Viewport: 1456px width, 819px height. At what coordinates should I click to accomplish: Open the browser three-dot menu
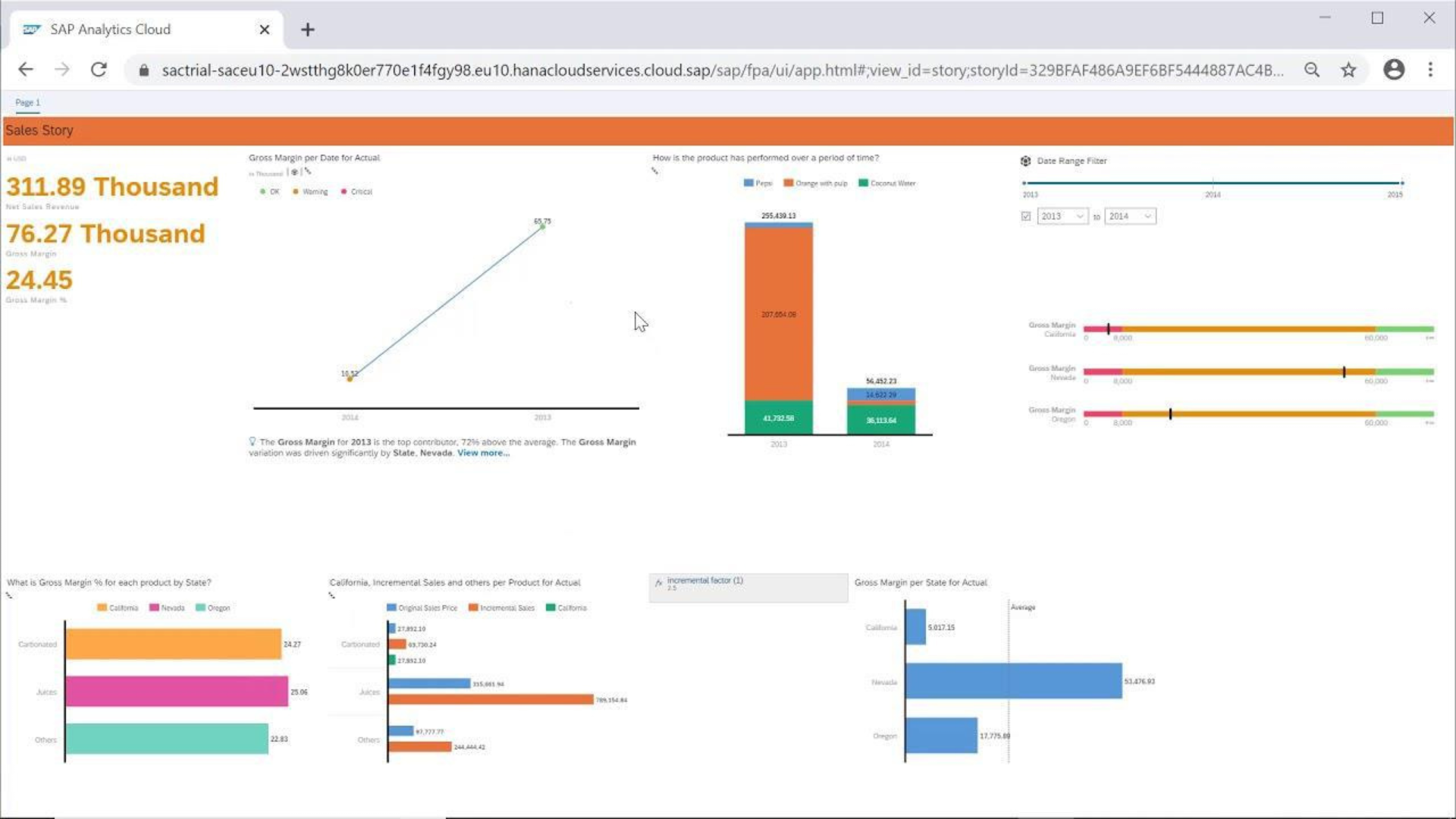coord(1430,70)
